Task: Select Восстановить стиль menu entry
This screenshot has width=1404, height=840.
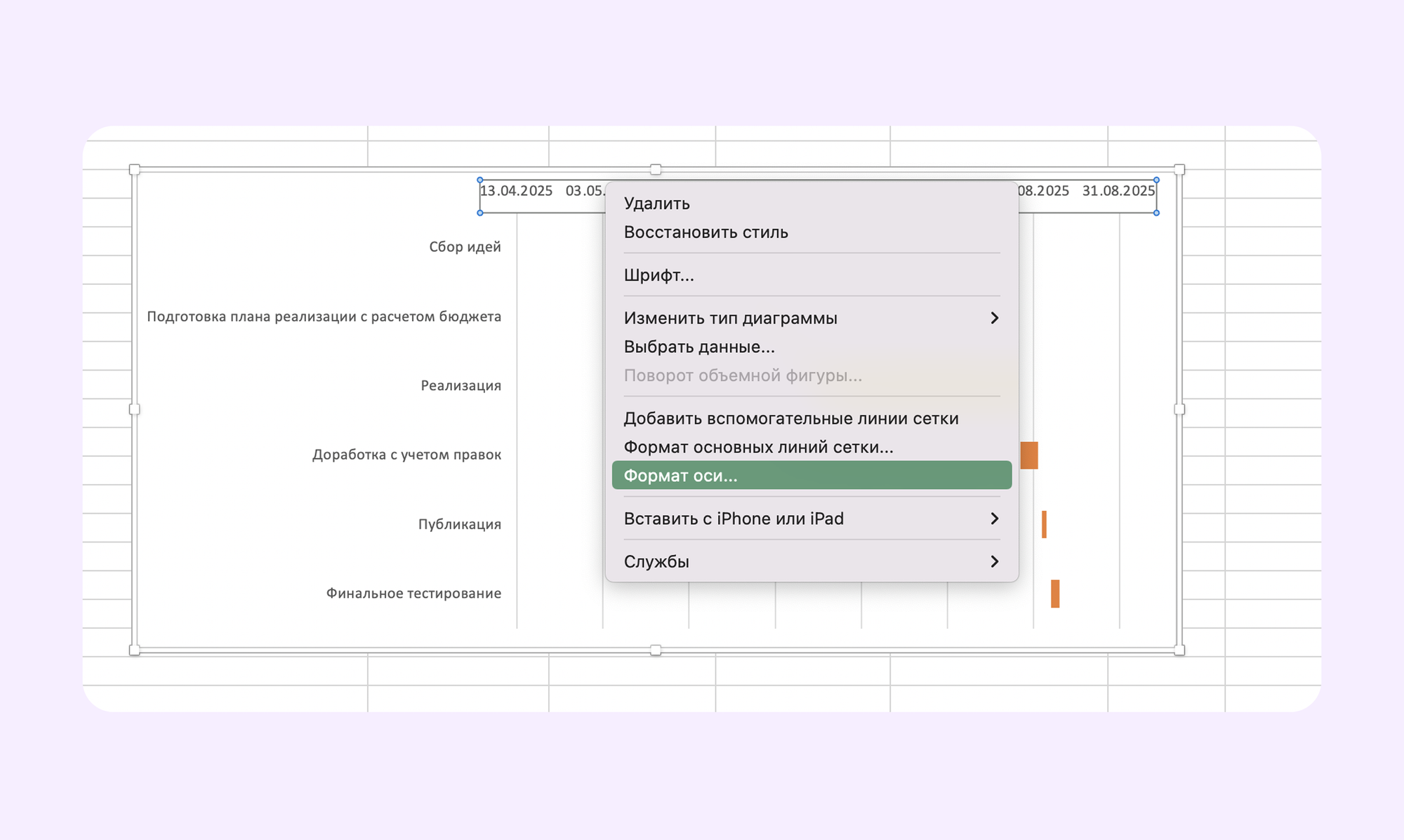Action: pos(812,232)
